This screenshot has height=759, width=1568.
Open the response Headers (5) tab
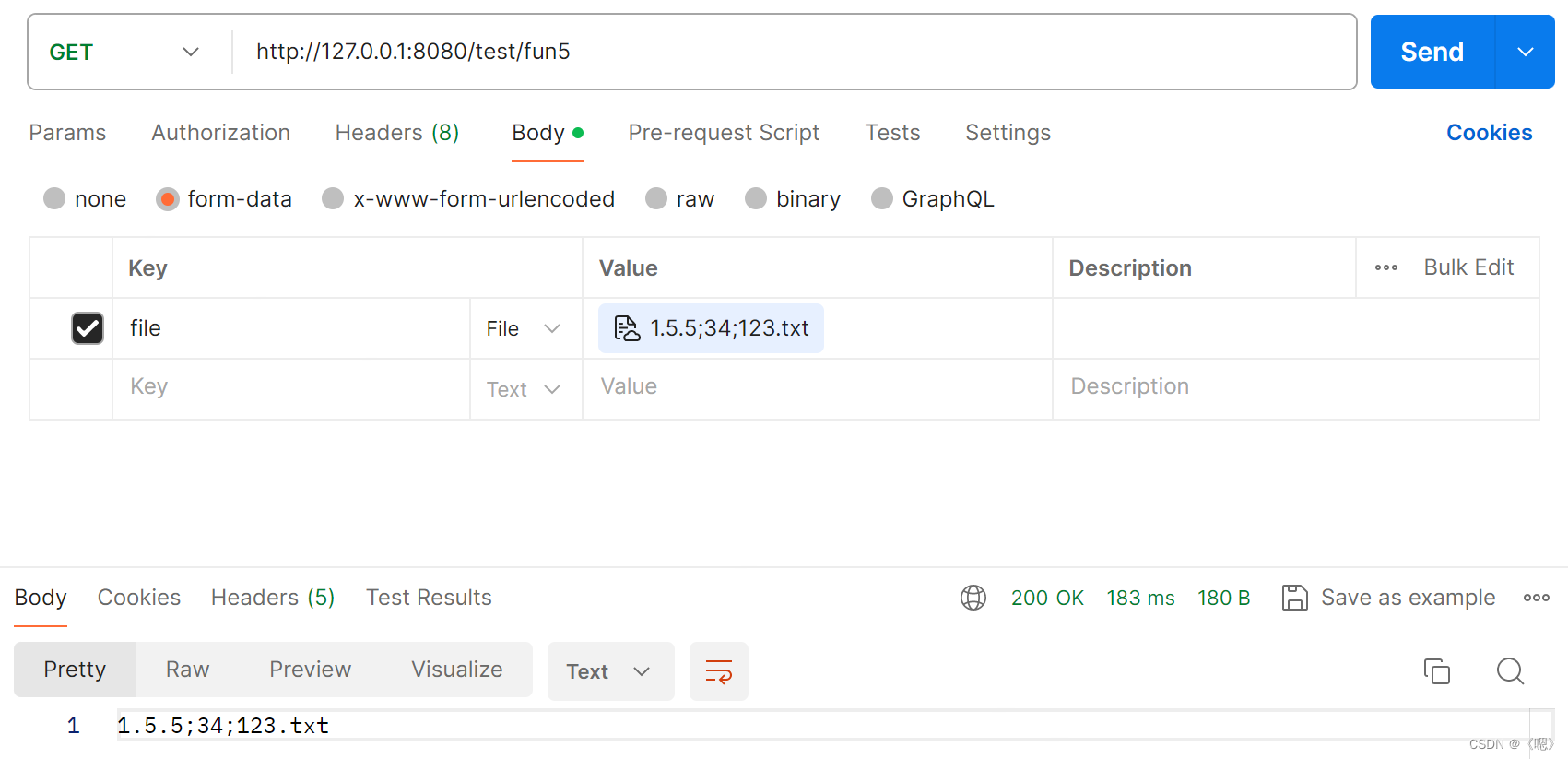click(x=273, y=598)
